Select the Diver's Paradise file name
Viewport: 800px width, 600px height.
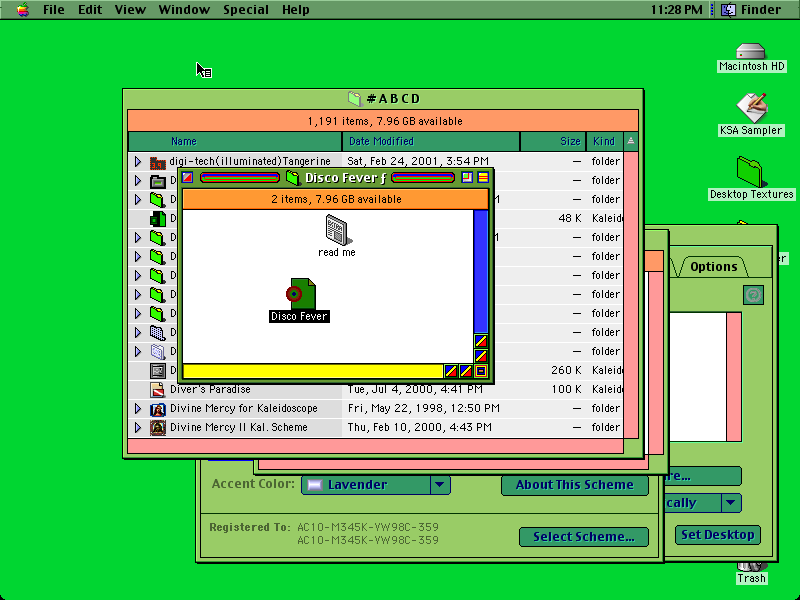(x=210, y=389)
